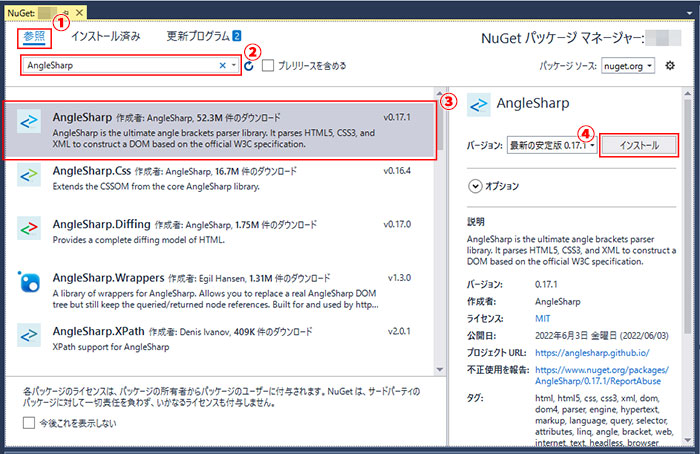
Task: Click the details pane scroll up arrow
Action: click(x=688, y=93)
